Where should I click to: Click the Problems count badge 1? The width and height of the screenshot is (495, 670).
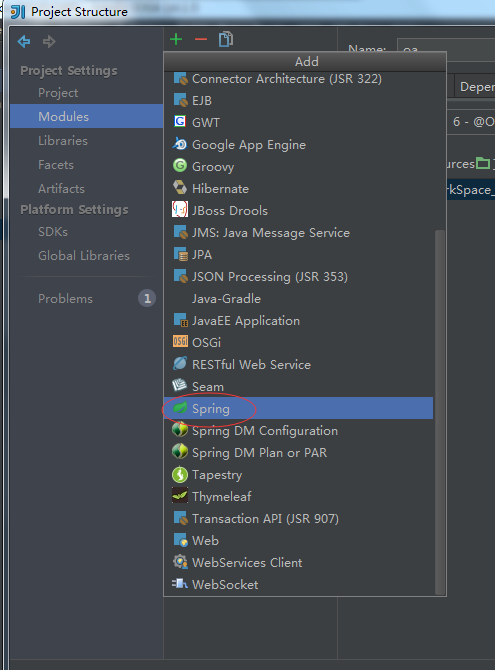147,298
